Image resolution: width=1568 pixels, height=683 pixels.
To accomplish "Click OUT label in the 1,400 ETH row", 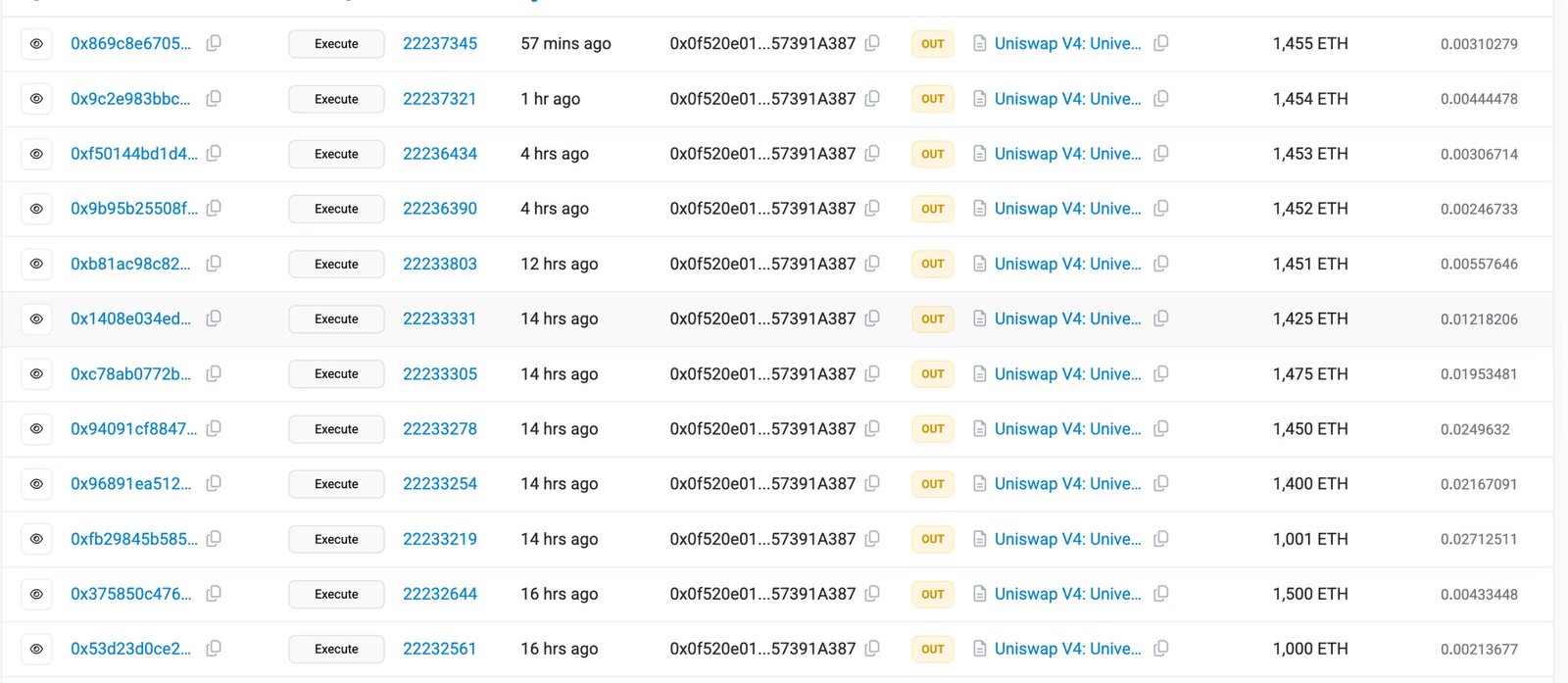I will coord(933,484).
